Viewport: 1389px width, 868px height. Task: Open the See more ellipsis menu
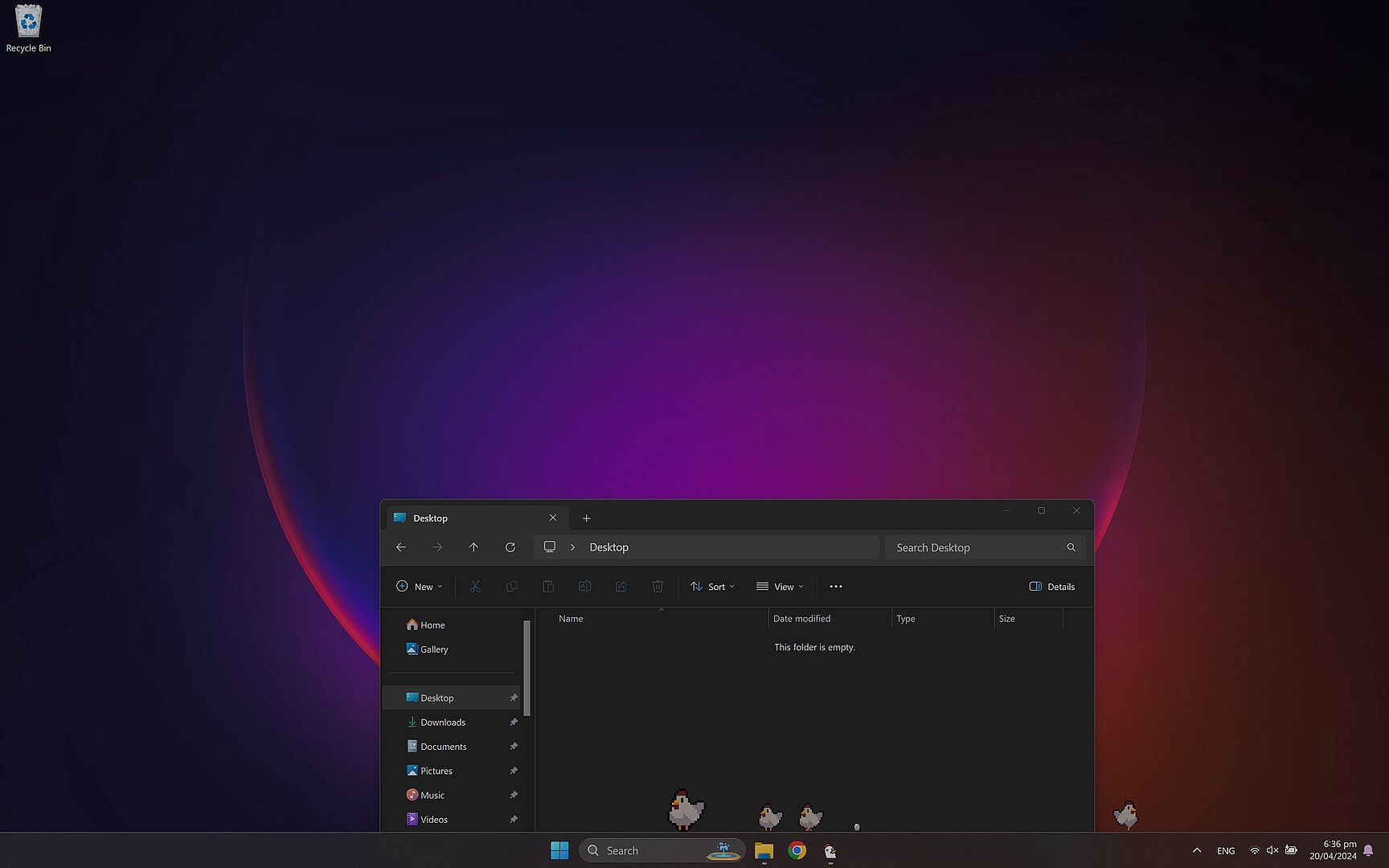[x=836, y=587]
